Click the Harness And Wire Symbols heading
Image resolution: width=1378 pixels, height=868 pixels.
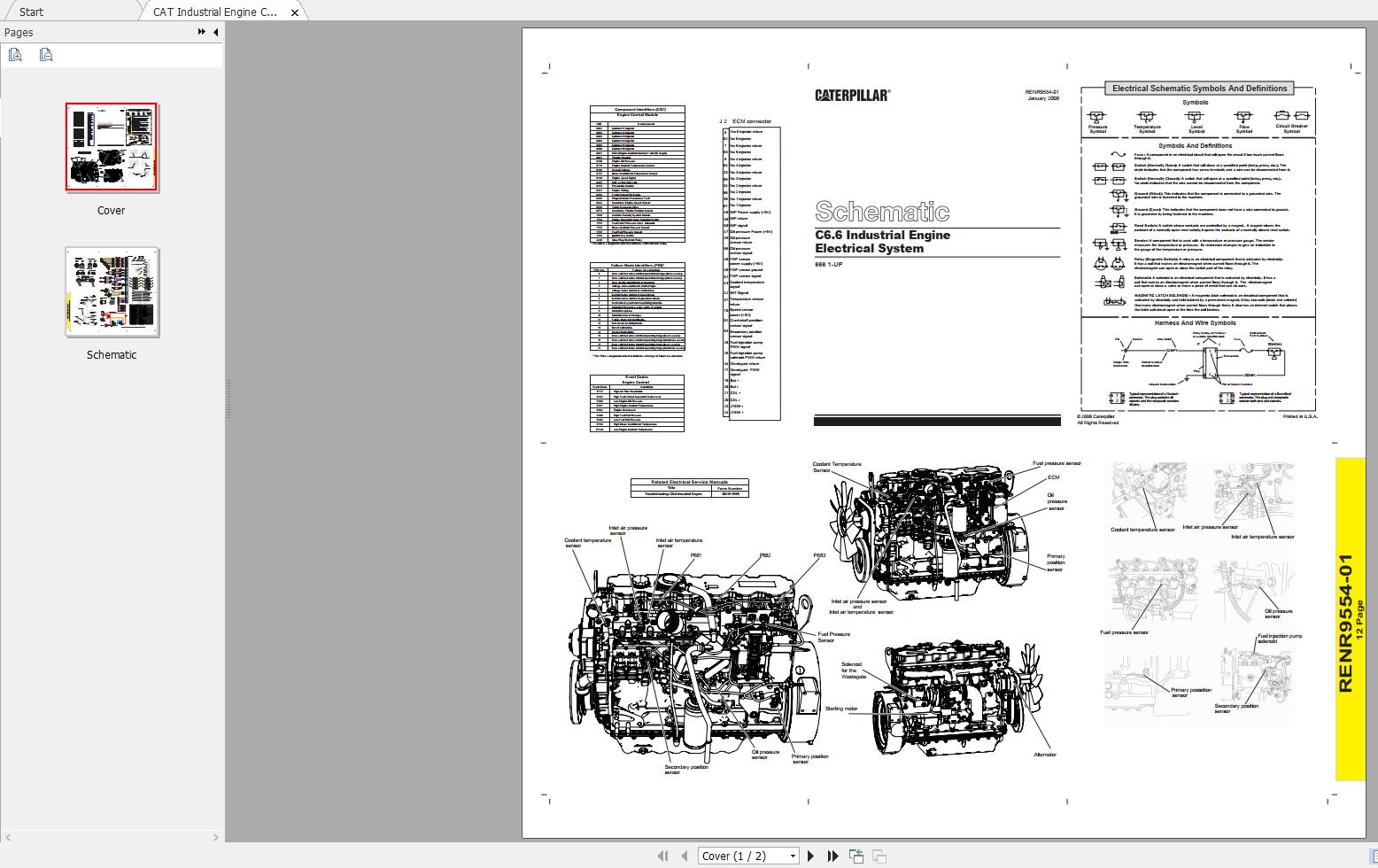(1195, 323)
